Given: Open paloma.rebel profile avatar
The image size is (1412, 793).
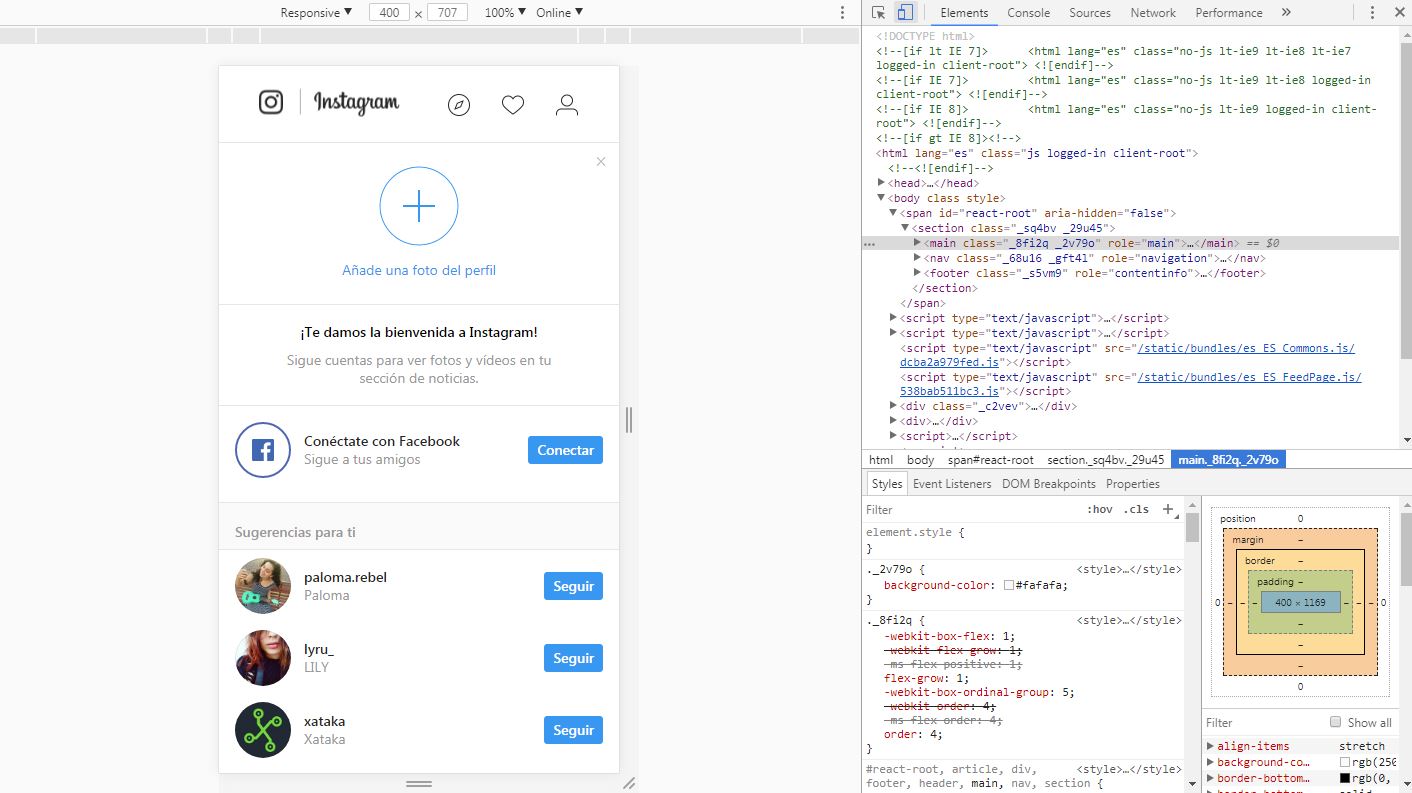Looking at the screenshot, I should tap(263, 586).
